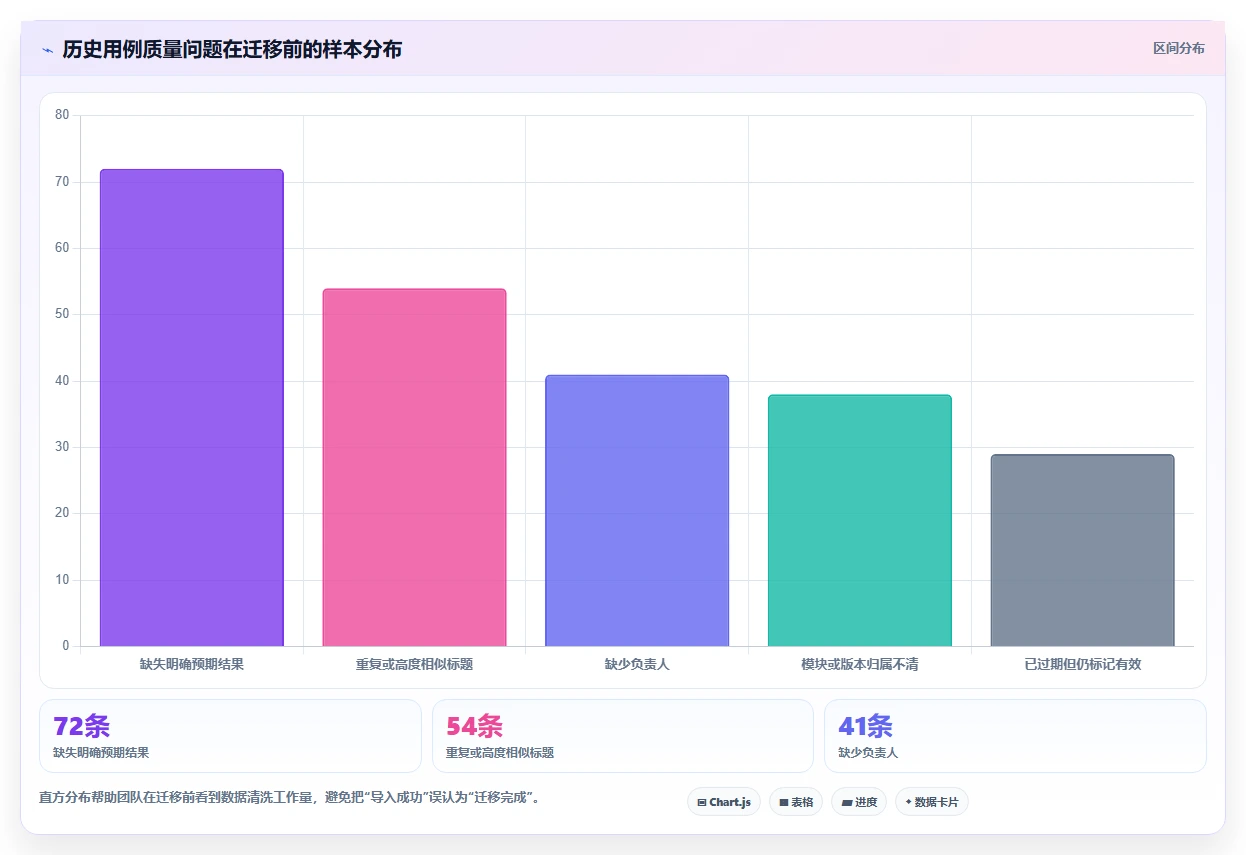The image size is (1246, 855).
Task: Click the pink 重复或高度相似标题 bar
Action: [x=414, y=468]
